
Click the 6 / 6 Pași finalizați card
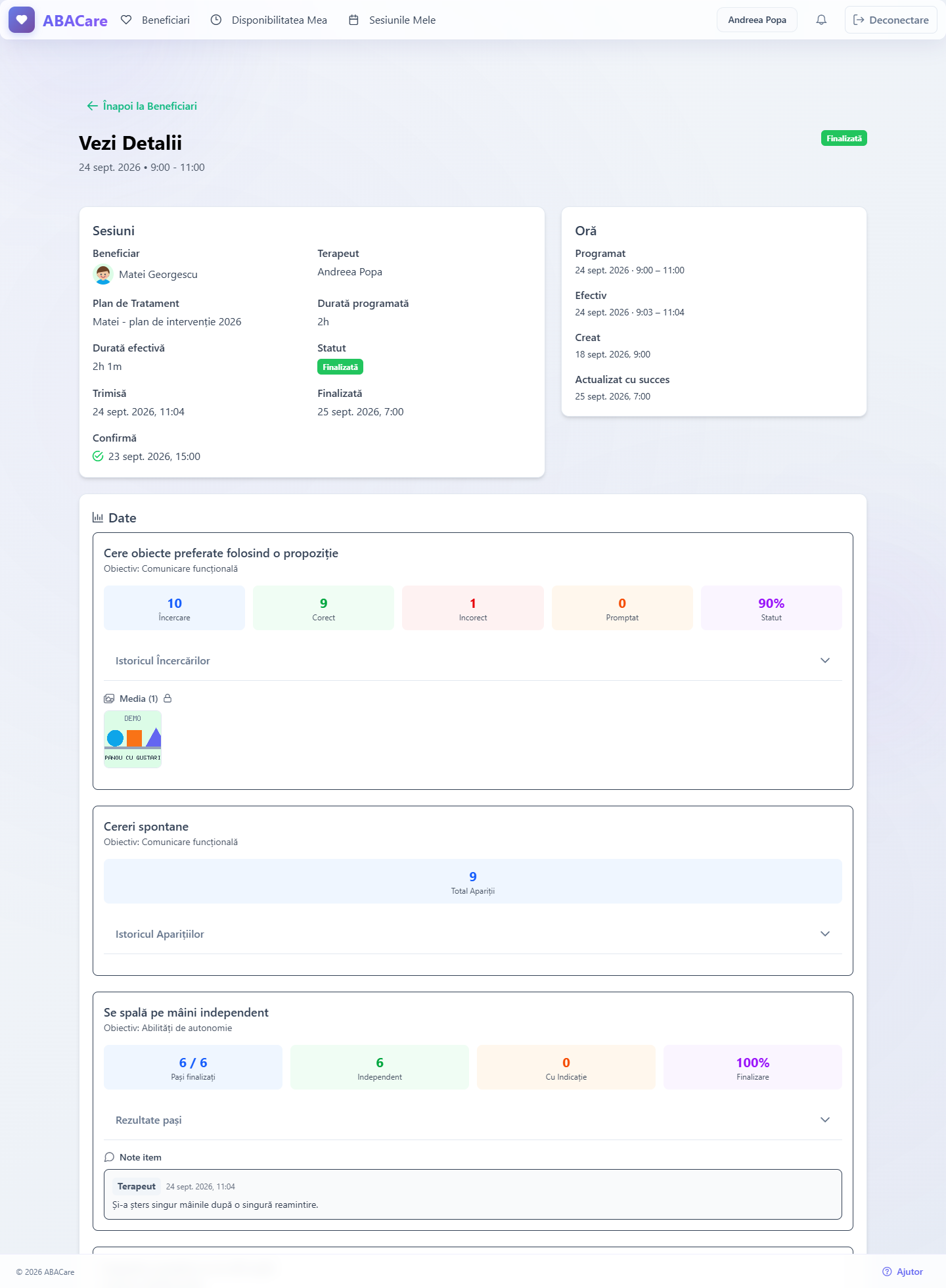(x=193, y=1067)
